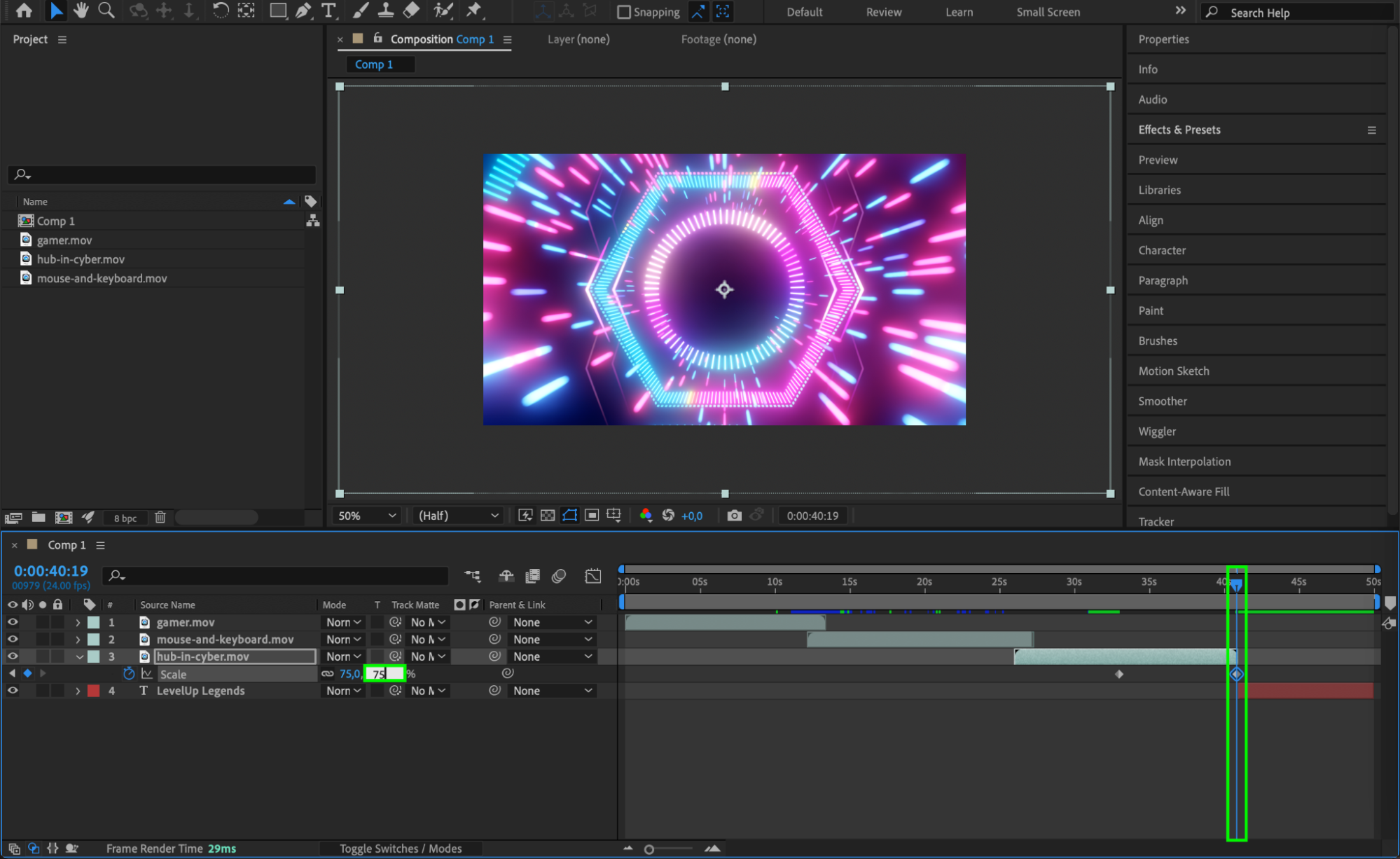Hide the LevelUp Legends text layer
The image size is (1400, 859).
(13, 691)
